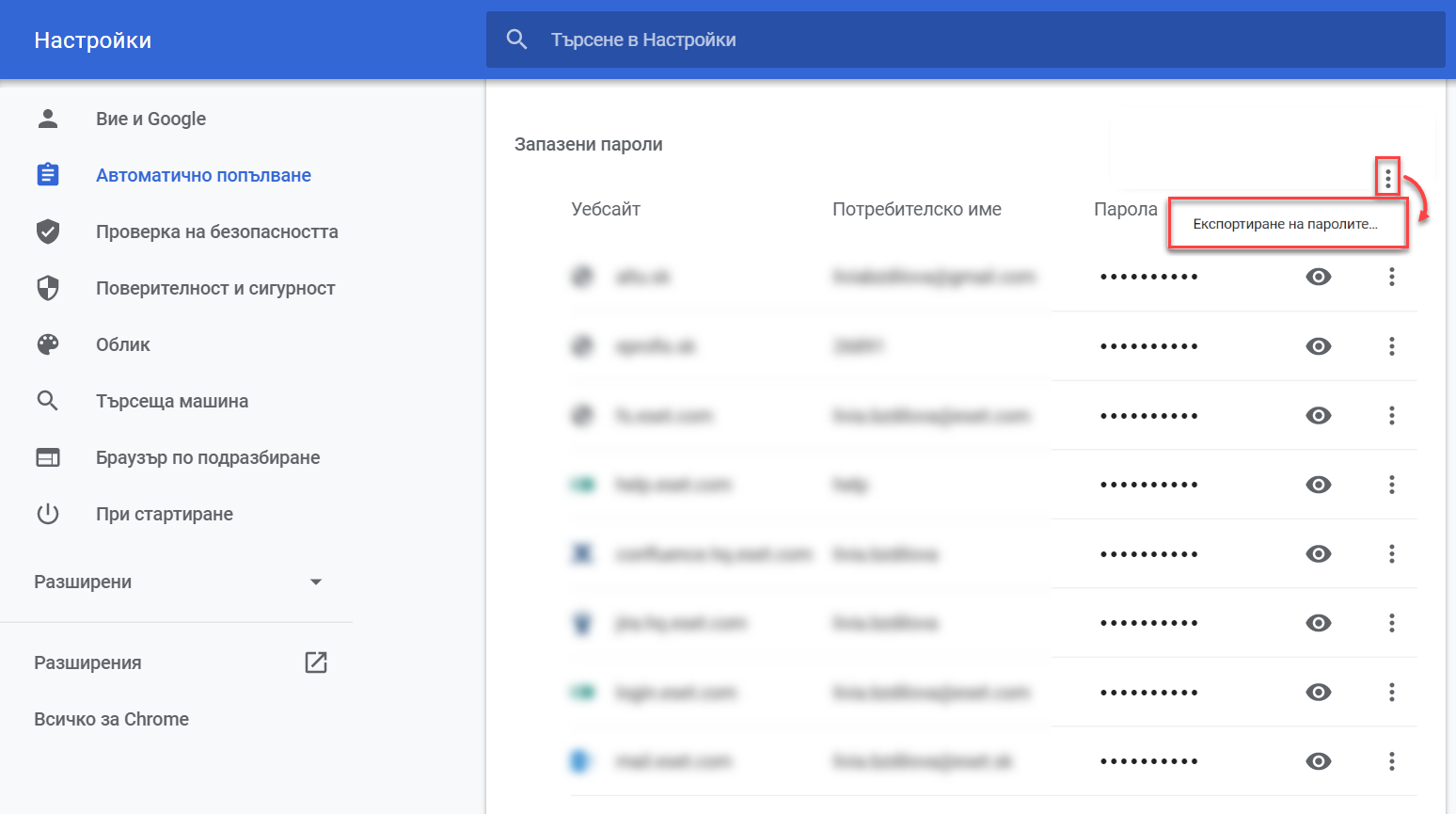
Task: Click the external link icon beside Разширения
Action: pyautogui.click(x=316, y=662)
